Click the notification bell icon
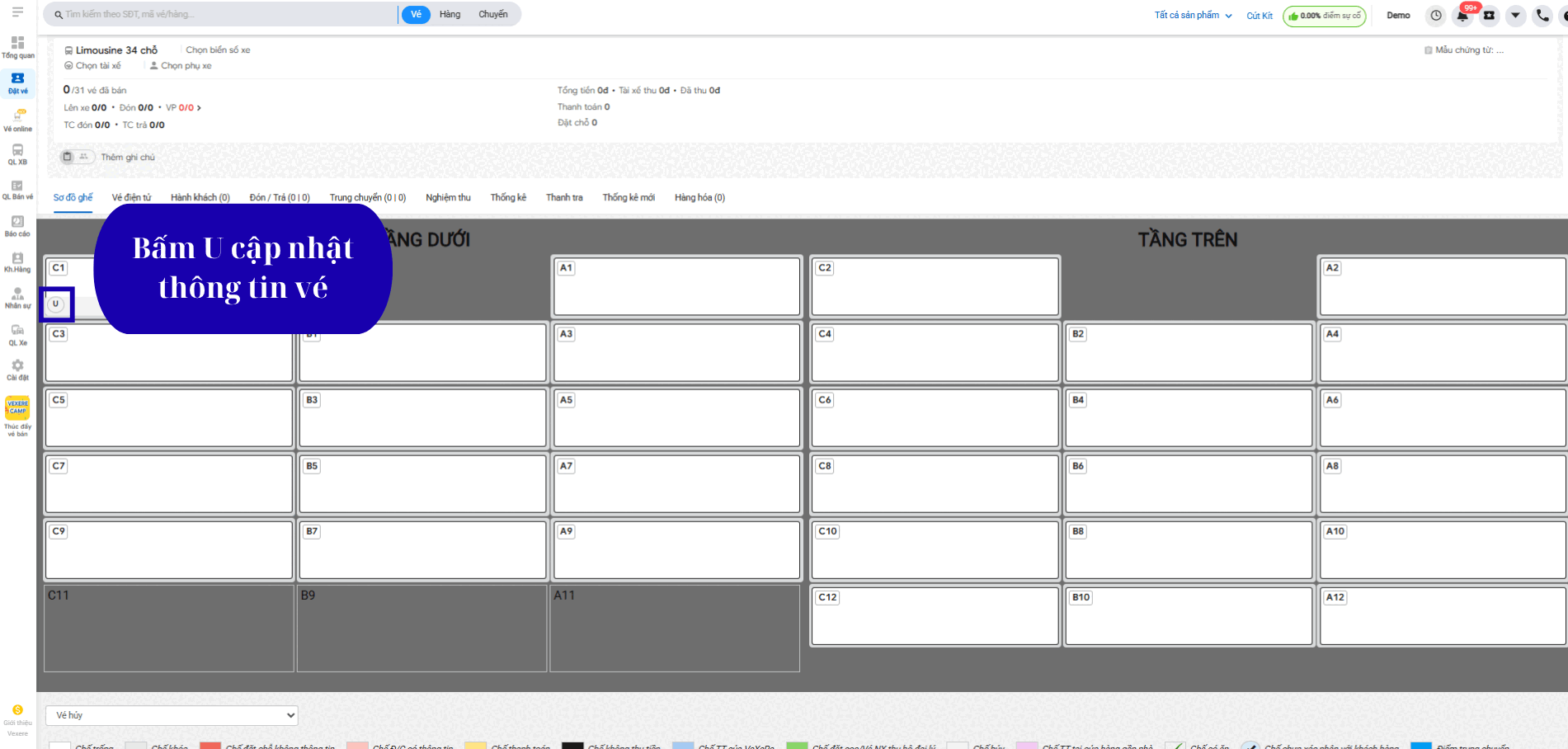Viewport: 1568px width, 749px height. tap(1462, 16)
